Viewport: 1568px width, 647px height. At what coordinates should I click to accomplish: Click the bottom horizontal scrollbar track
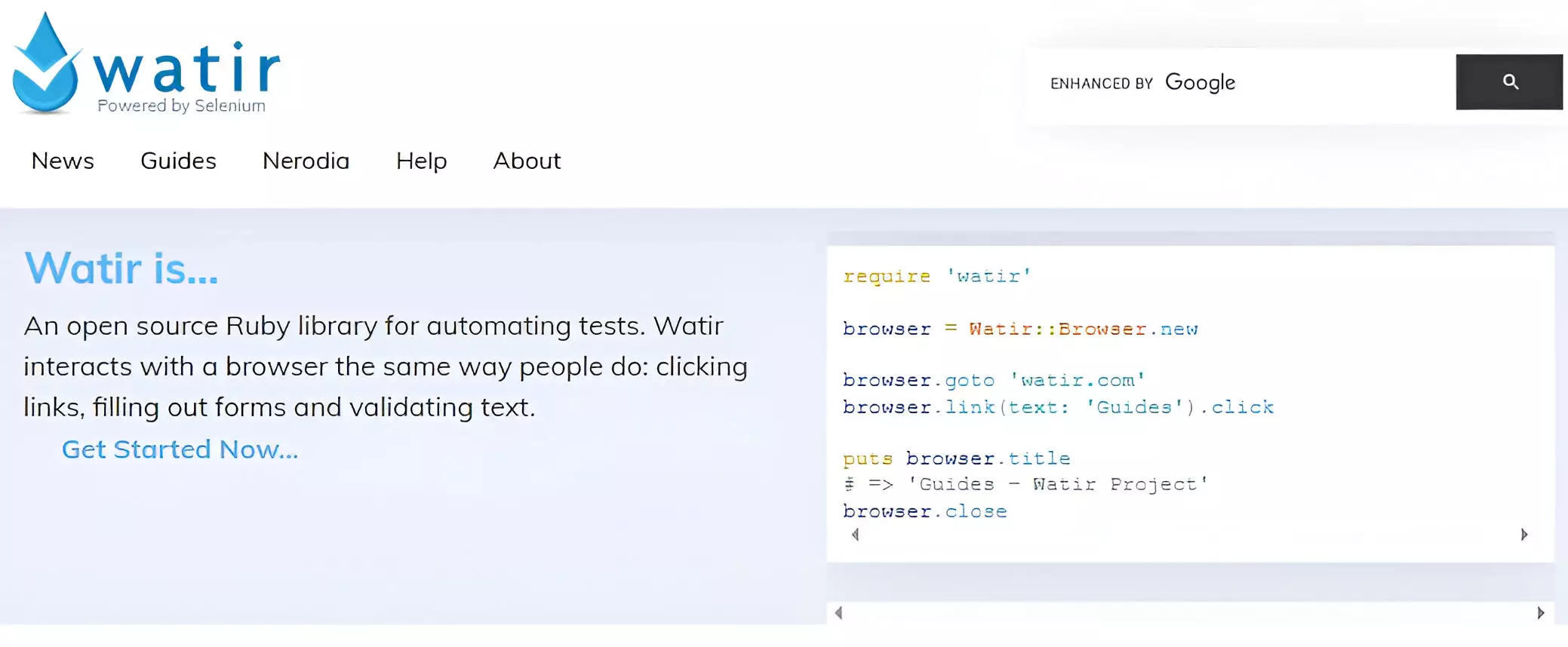[x=1189, y=613]
